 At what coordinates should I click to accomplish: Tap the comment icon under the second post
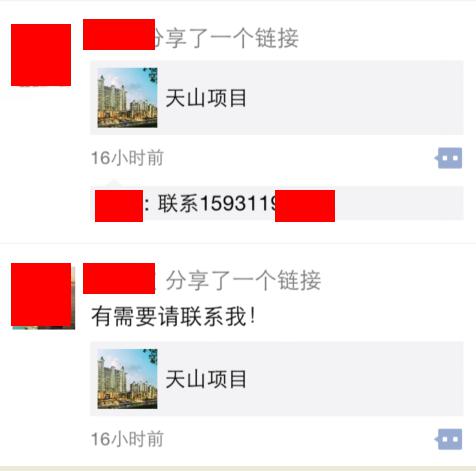[x=449, y=439]
